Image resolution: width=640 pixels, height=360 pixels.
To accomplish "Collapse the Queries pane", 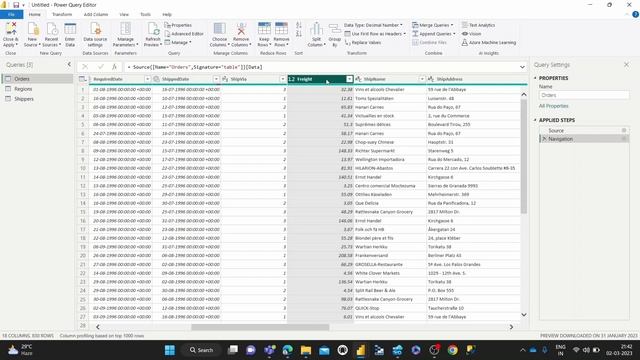I will [69, 64].
